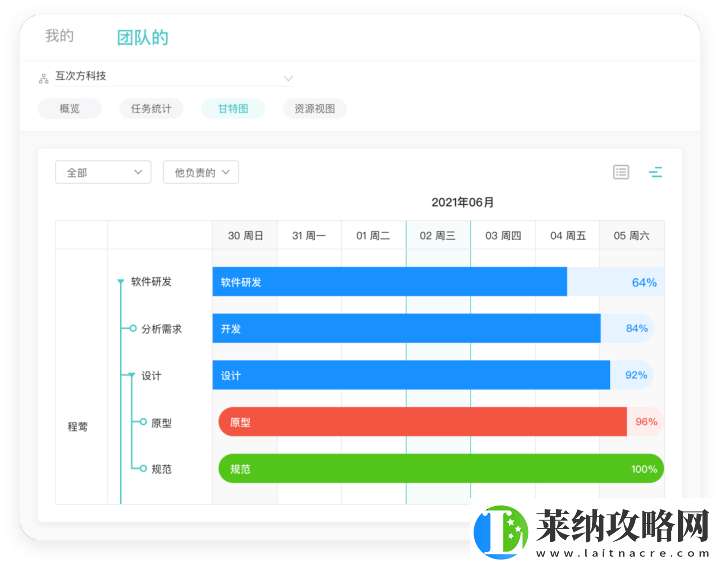Viewport: 720px width, 565px height.
Task: Click the 100% progress value
Action: (x=644, y=469)
